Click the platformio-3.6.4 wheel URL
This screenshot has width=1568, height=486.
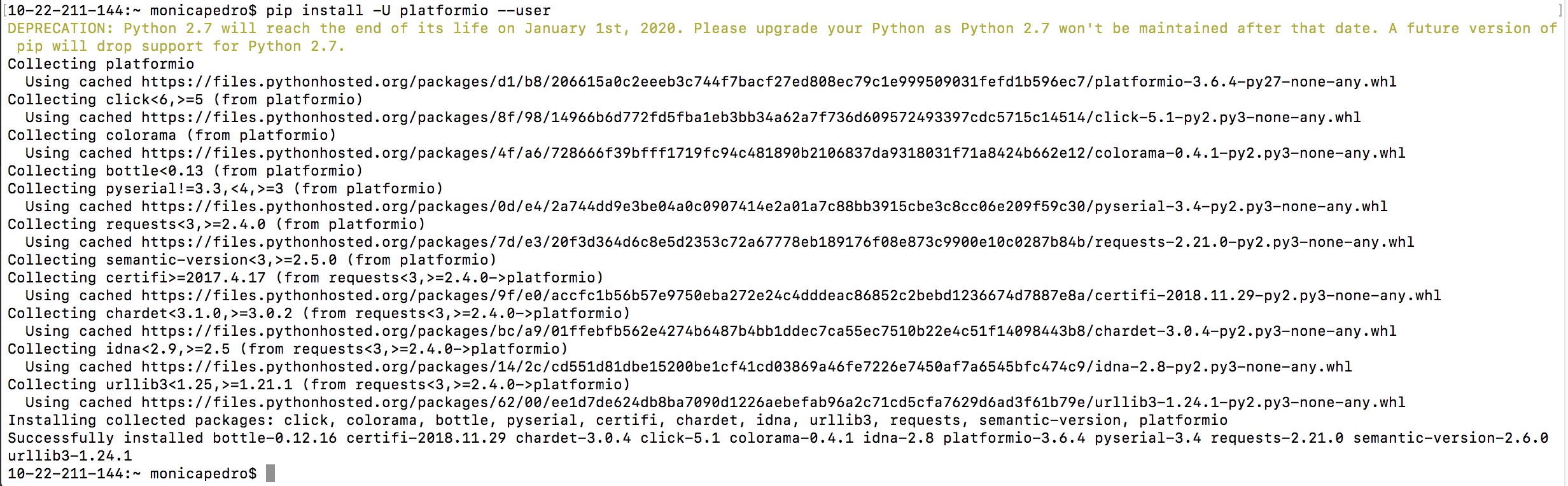[769, 82]
